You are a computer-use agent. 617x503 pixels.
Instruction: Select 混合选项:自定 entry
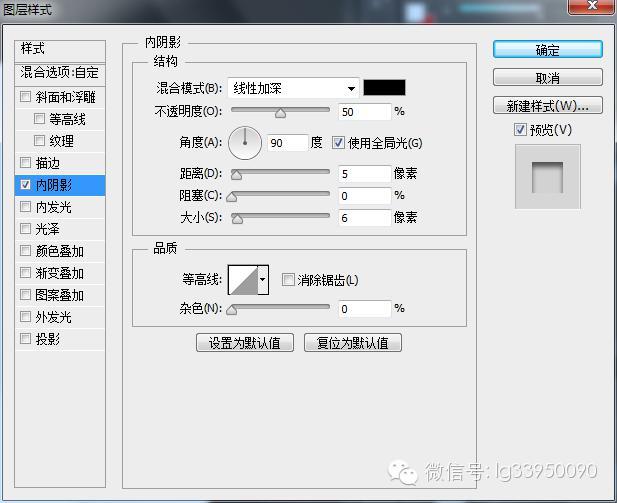pos(60,73)
